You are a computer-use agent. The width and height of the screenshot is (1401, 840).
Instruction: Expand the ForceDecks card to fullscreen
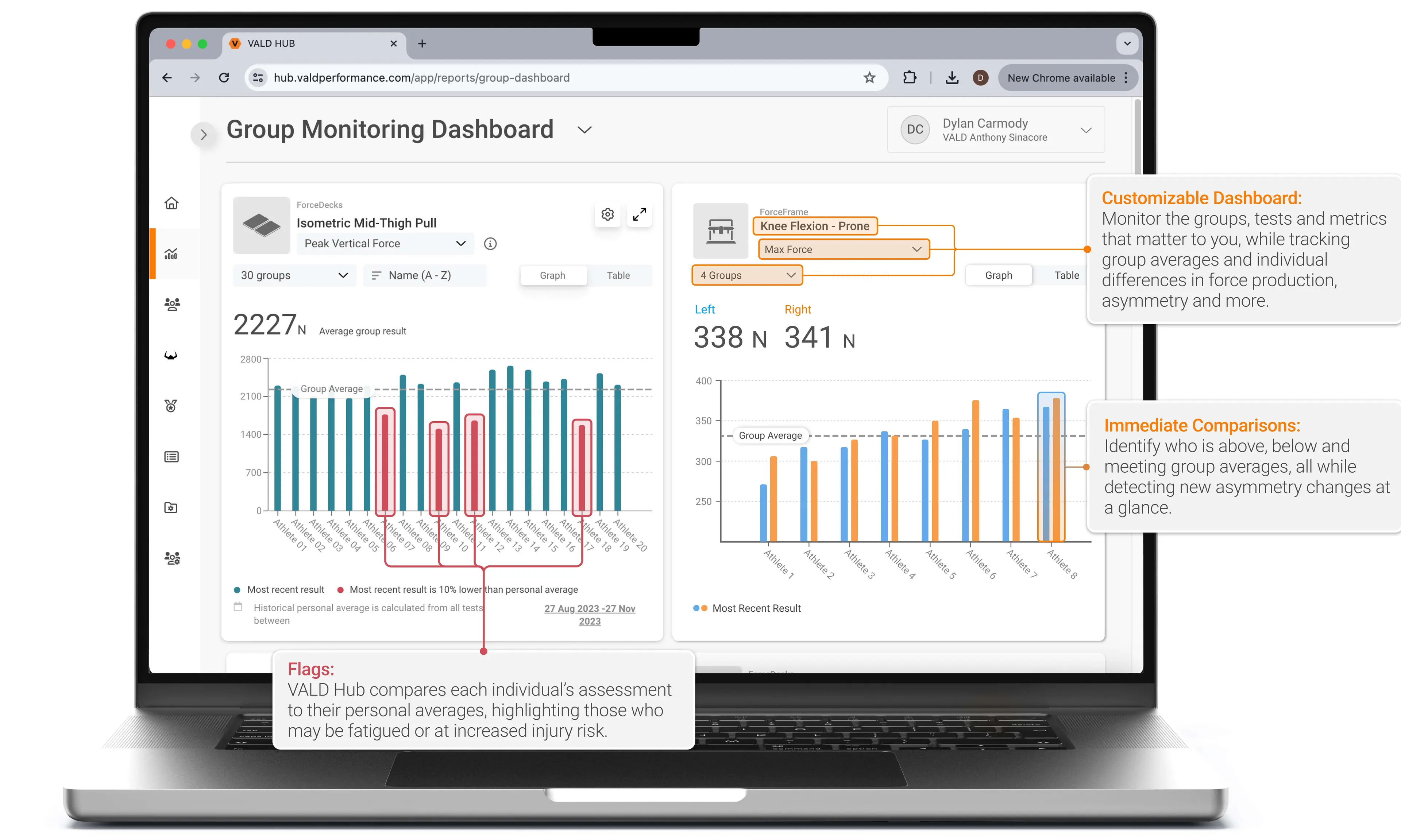(x=639, y=214)
